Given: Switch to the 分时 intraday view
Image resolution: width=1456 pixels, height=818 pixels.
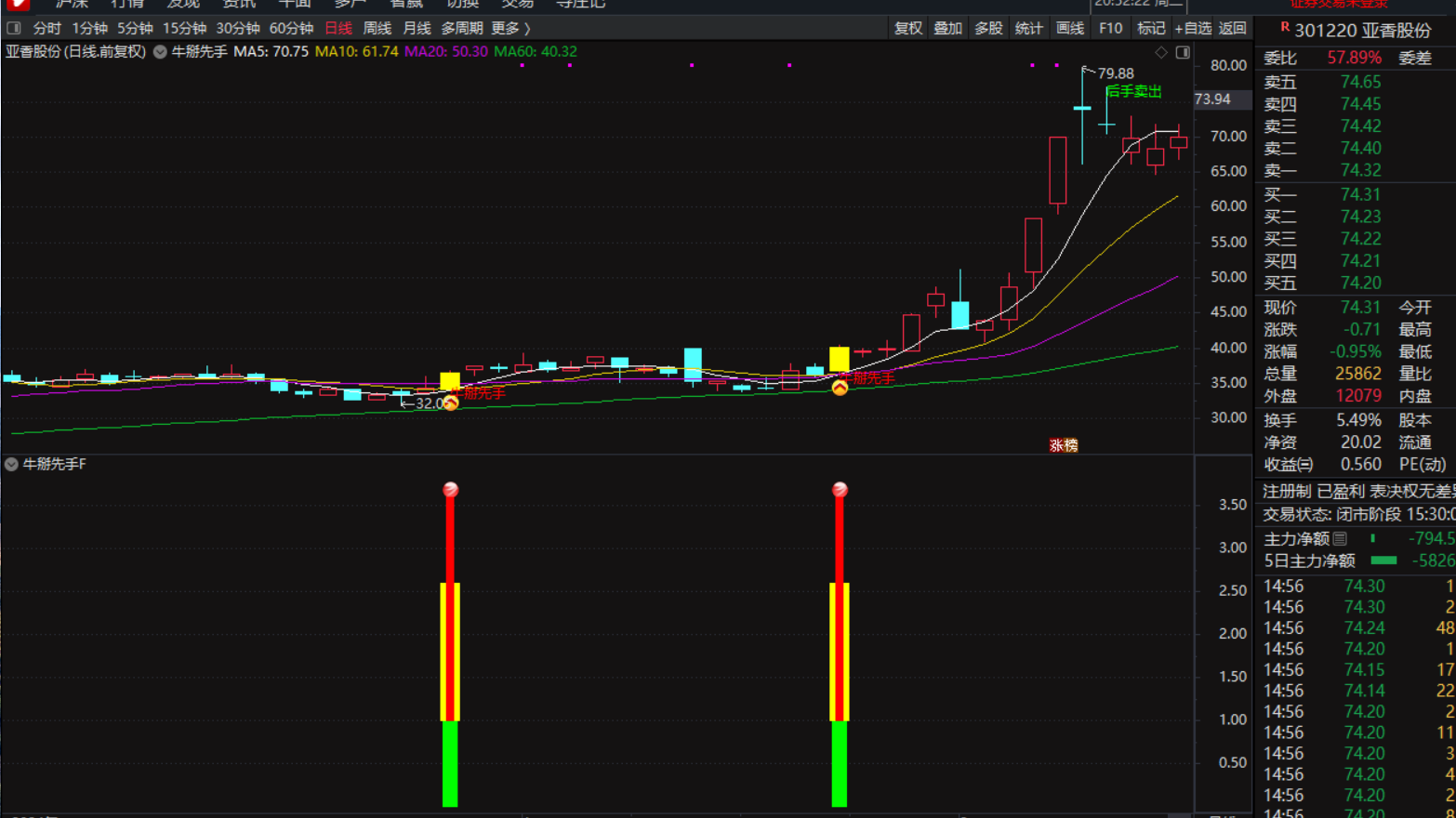Looking at the screenshot, I should pos(46,29).
